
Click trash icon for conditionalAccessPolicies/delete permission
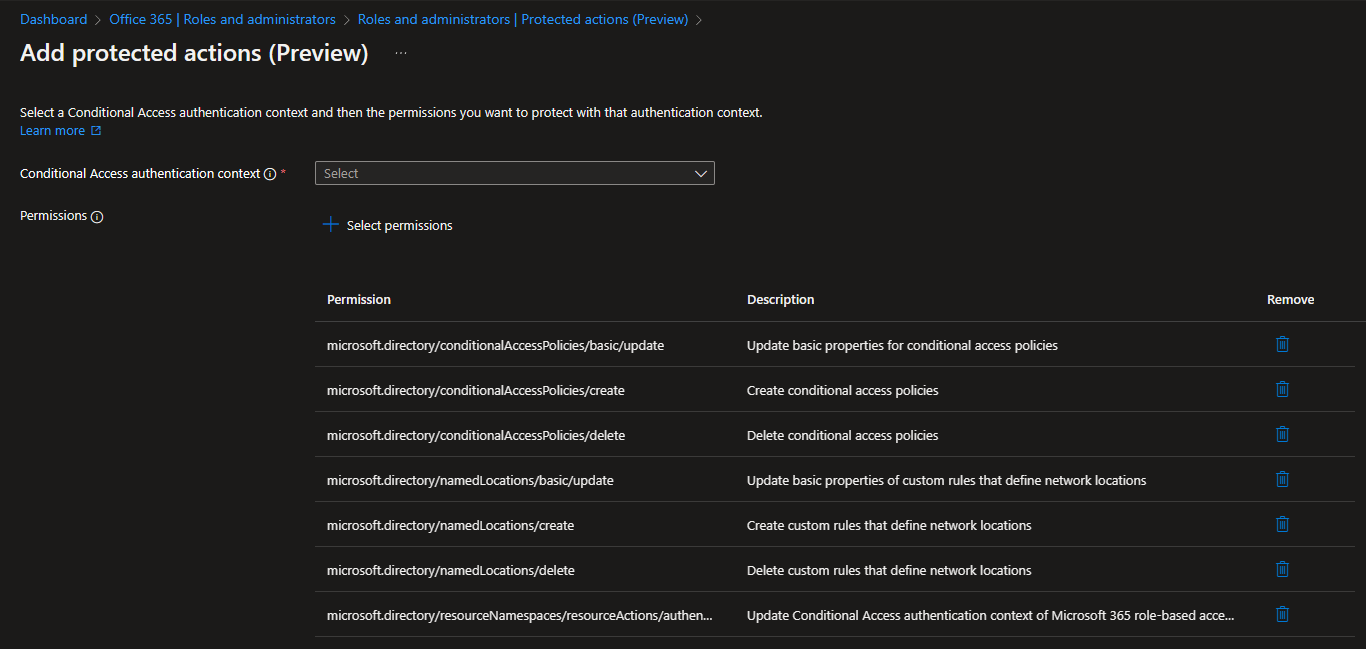(x=1282, y=434)
